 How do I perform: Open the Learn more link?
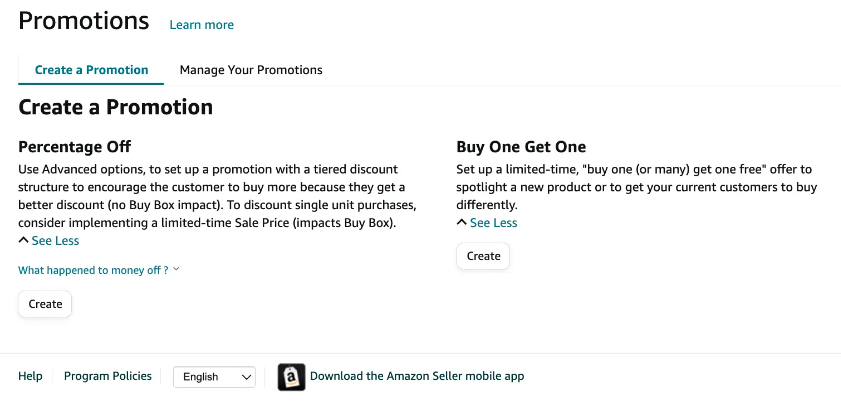coord(202,25)
